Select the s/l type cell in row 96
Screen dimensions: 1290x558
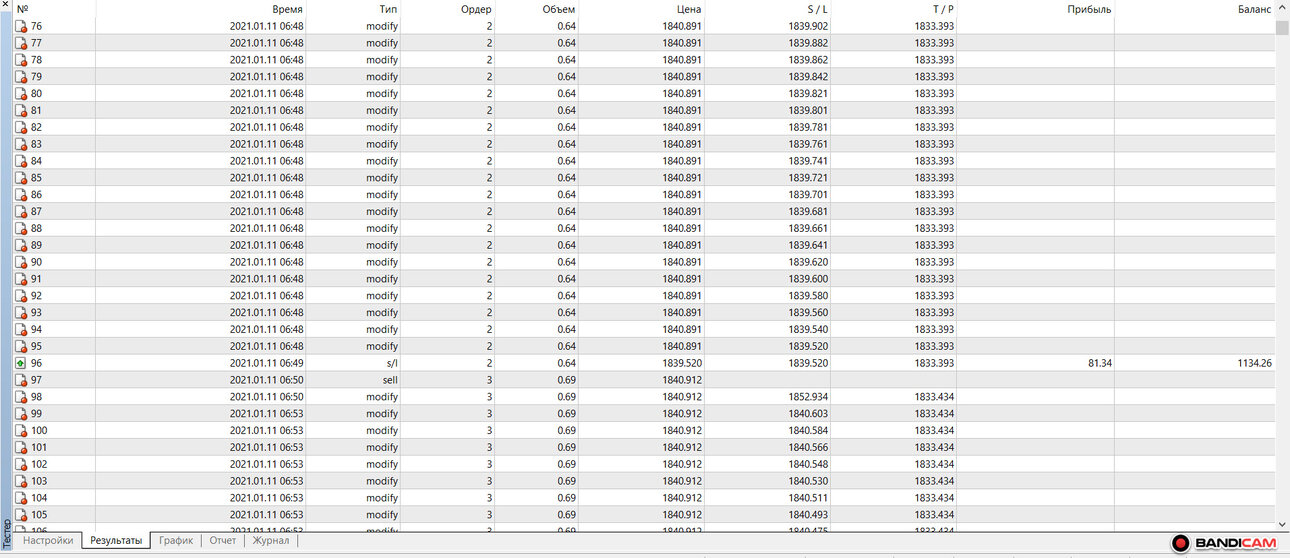click(x=390, y=363)
